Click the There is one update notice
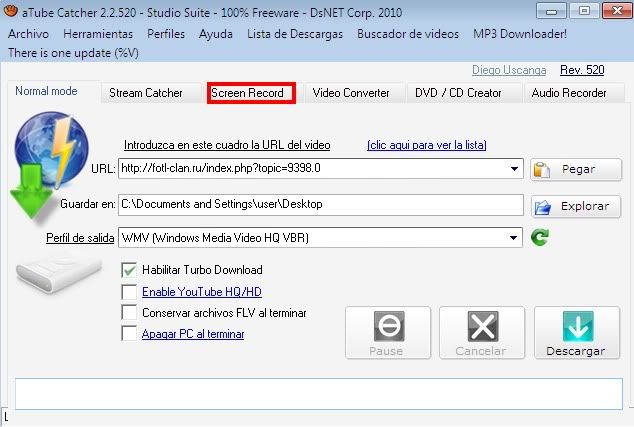The height and width of the screenshot is (427, 634). point(73,53)
